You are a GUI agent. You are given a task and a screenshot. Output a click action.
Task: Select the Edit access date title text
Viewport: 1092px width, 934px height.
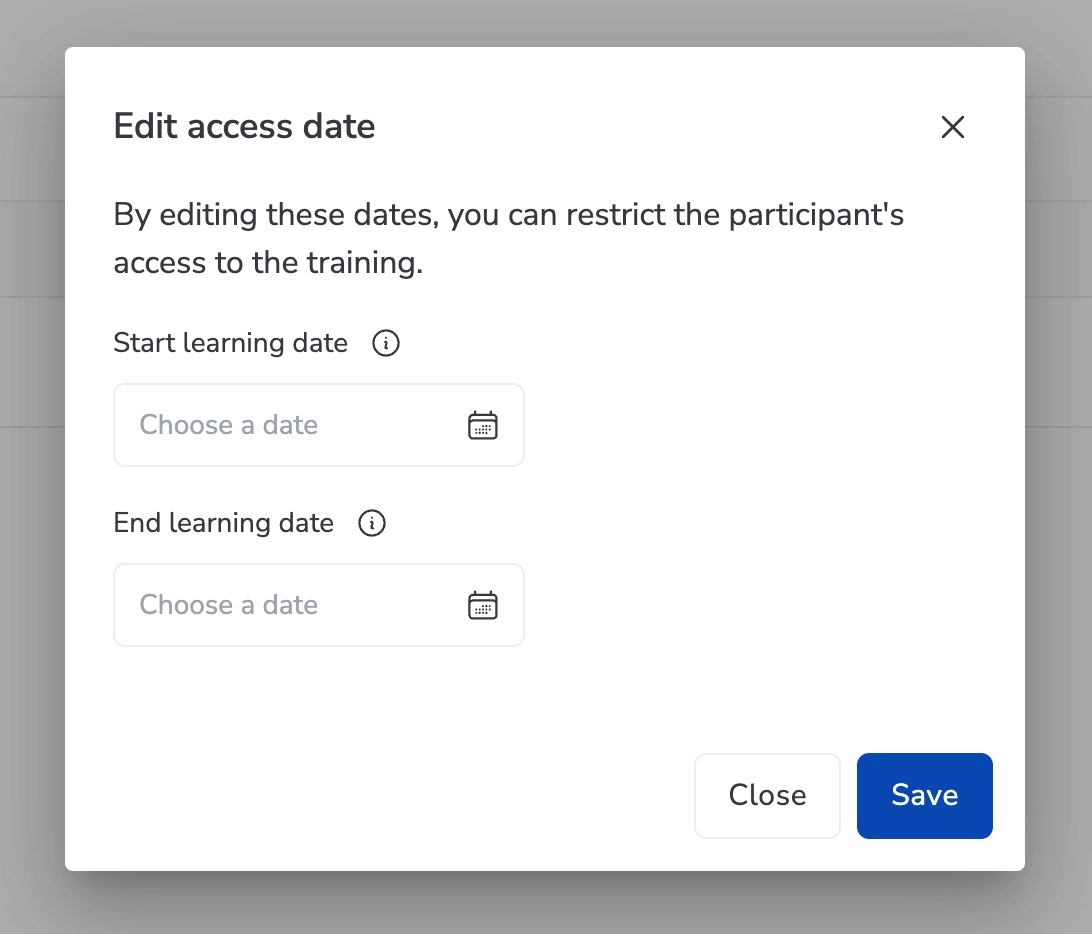click(x=244, y=126)
